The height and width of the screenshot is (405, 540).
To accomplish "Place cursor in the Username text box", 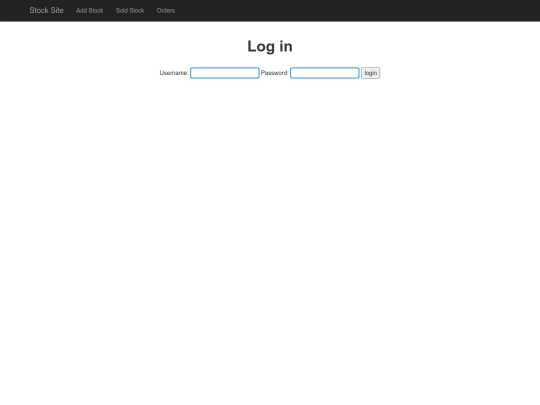I will point(225,73).
